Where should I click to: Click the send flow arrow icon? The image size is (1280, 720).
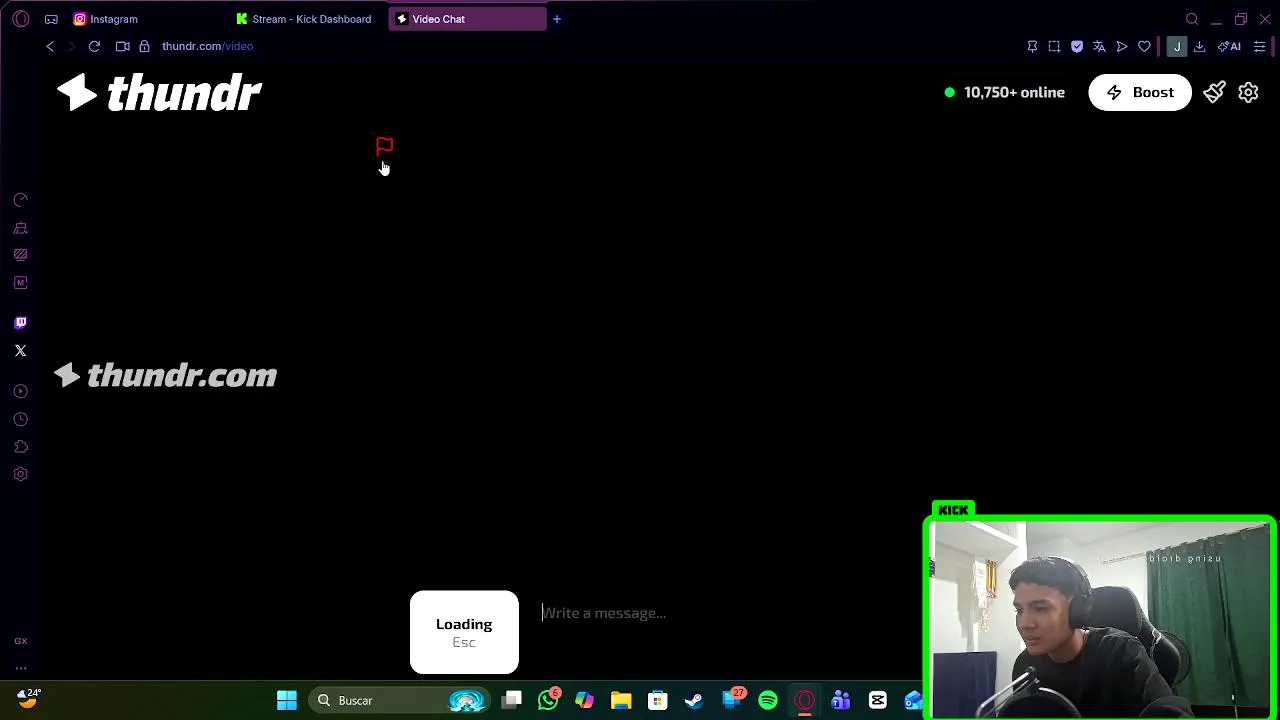pyautogui.click(x=1122, y=46)
